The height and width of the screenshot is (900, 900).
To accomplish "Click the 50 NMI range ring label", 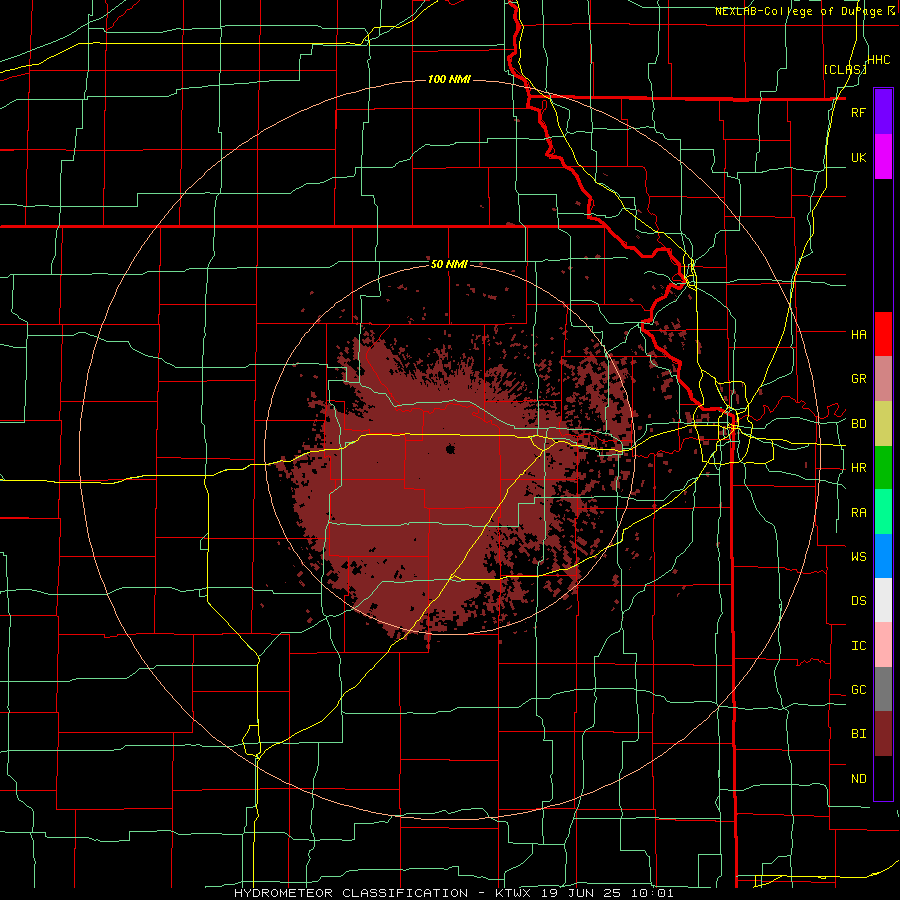I will coord(449,264).
